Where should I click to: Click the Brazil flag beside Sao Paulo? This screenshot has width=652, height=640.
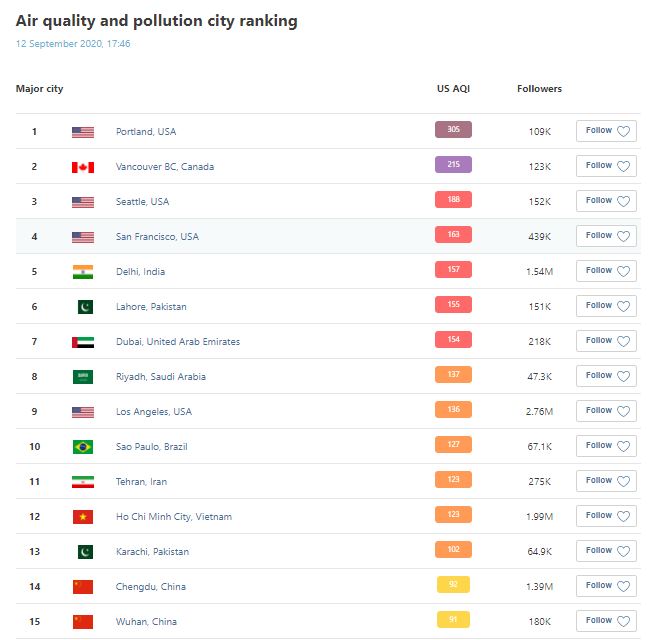pos(83,447)
